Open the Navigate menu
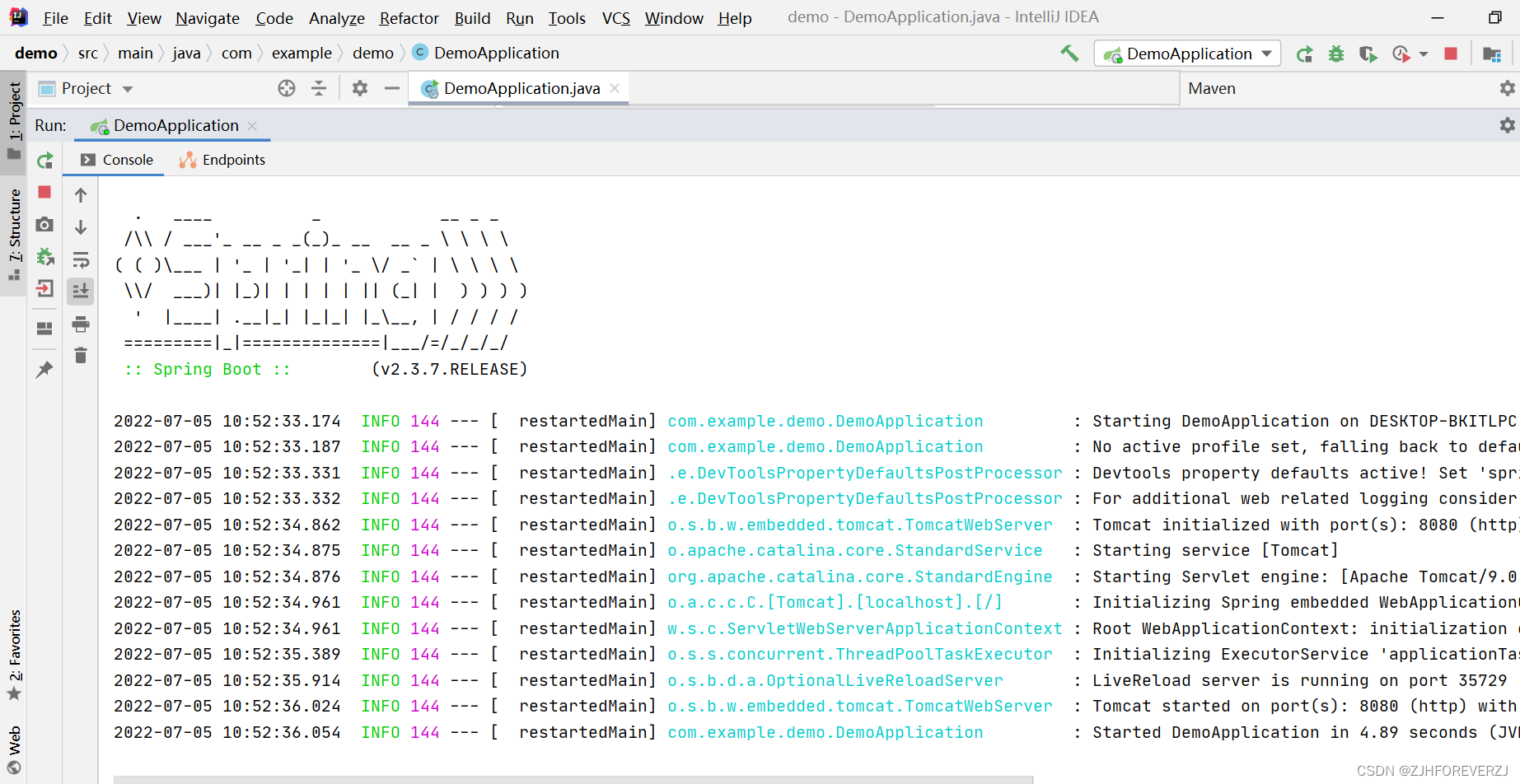1520x784 pixels. click(208, 18)
